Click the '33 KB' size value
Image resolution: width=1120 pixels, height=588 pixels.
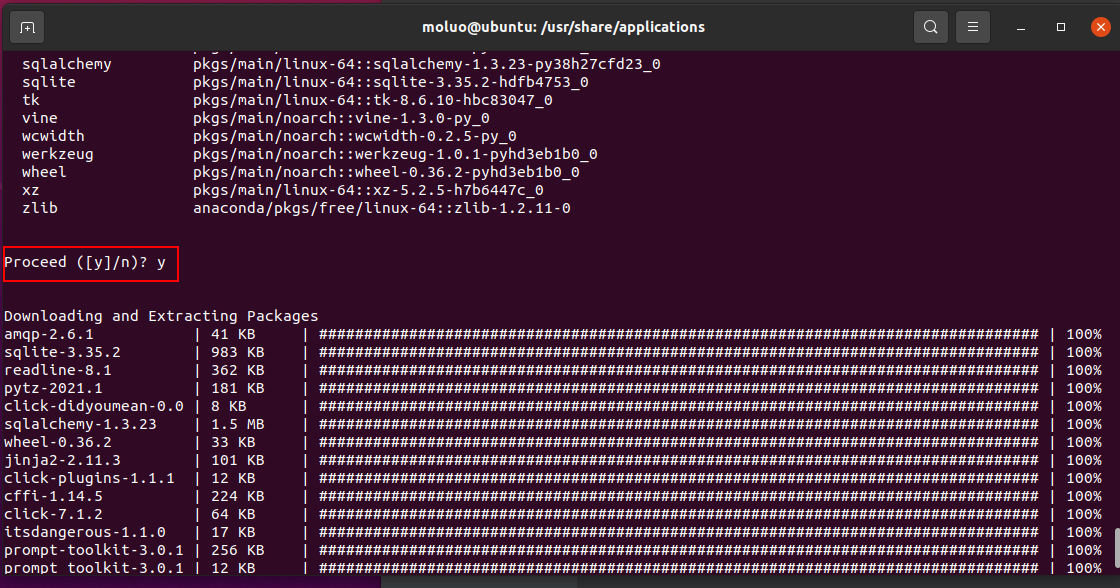click(233, 442)
